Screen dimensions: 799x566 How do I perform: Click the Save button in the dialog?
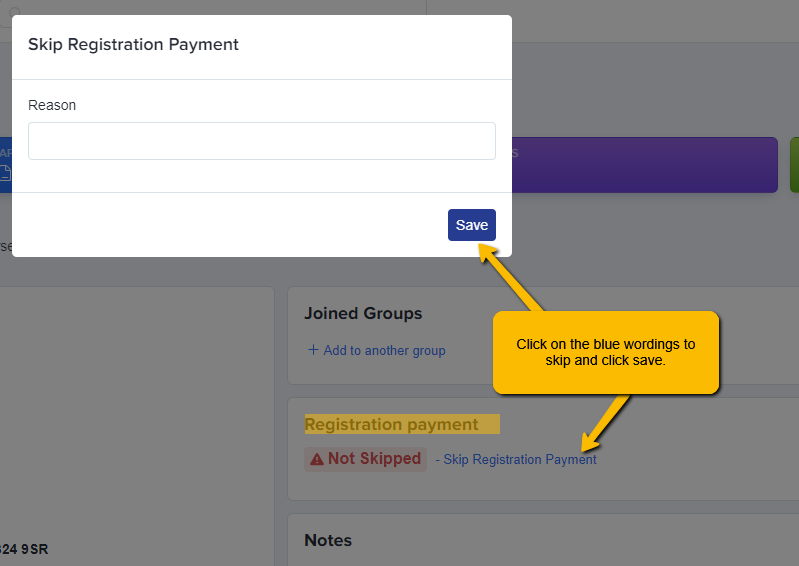point(472,225)
